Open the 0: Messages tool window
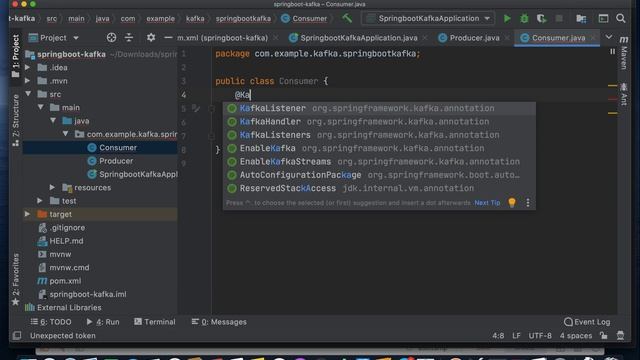This screenshot has height=360, width=640. click(x=219, y=322)
